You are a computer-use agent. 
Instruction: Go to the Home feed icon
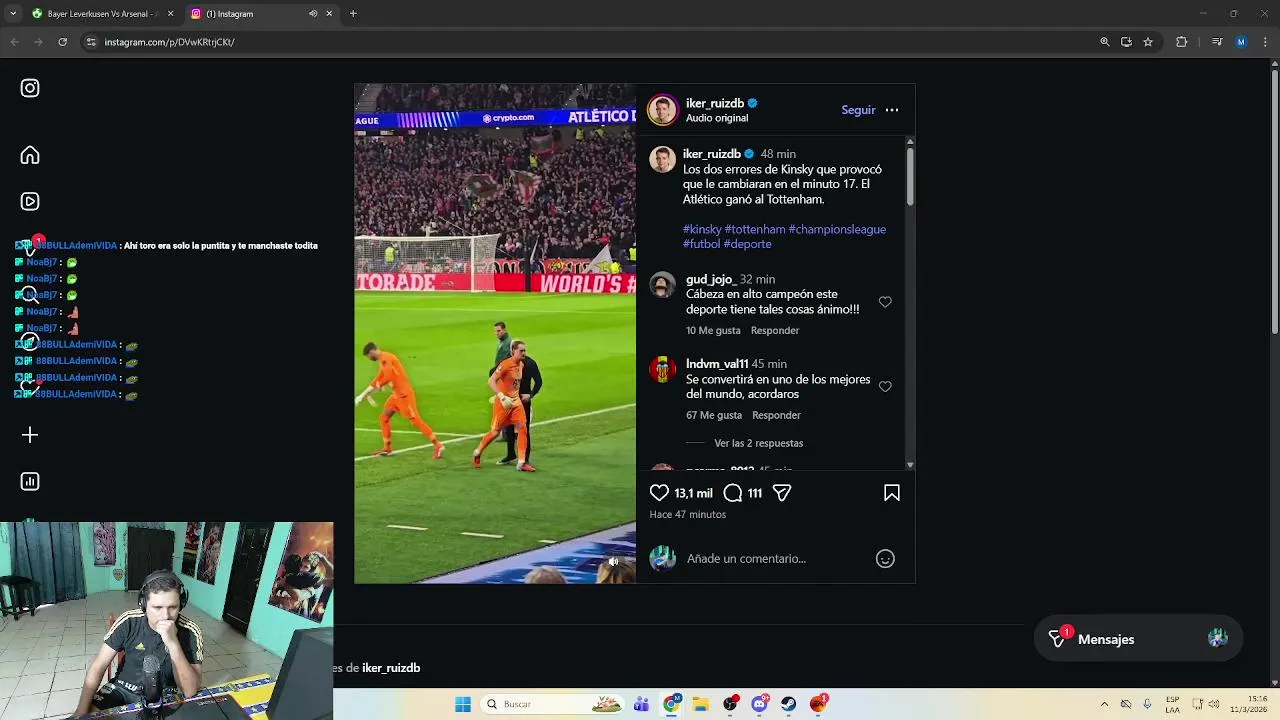pyautogui.click(x=30, y=155)
